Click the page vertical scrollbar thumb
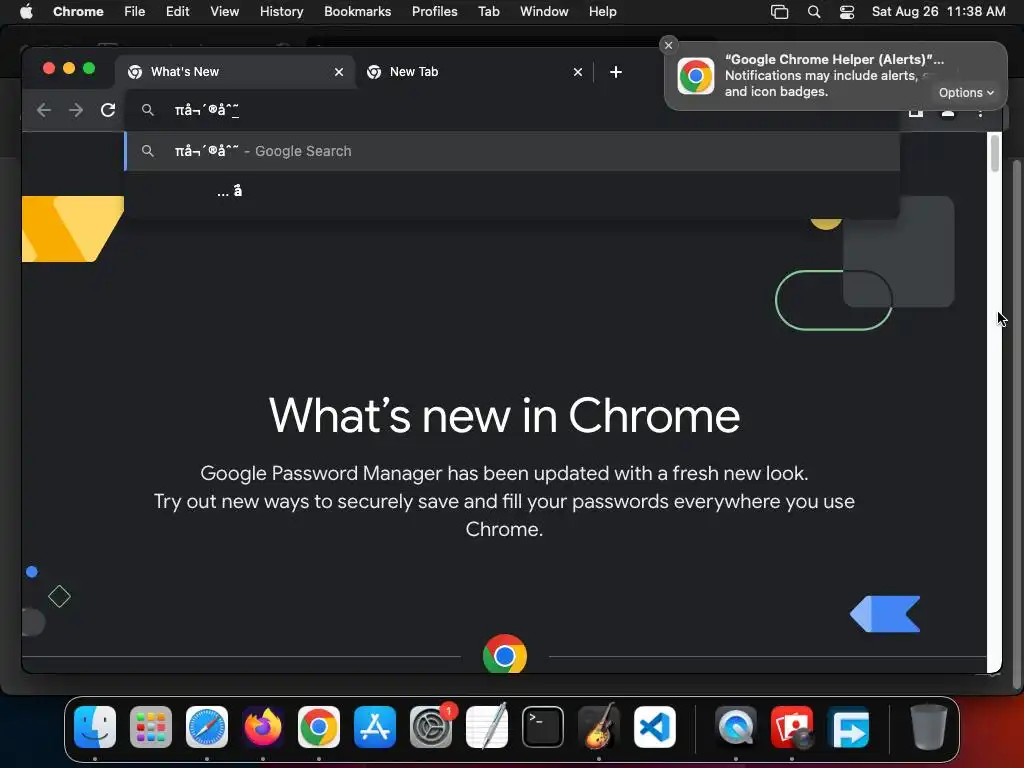Viewport: 1024px width, 768px height. click(x=995, y=153)
